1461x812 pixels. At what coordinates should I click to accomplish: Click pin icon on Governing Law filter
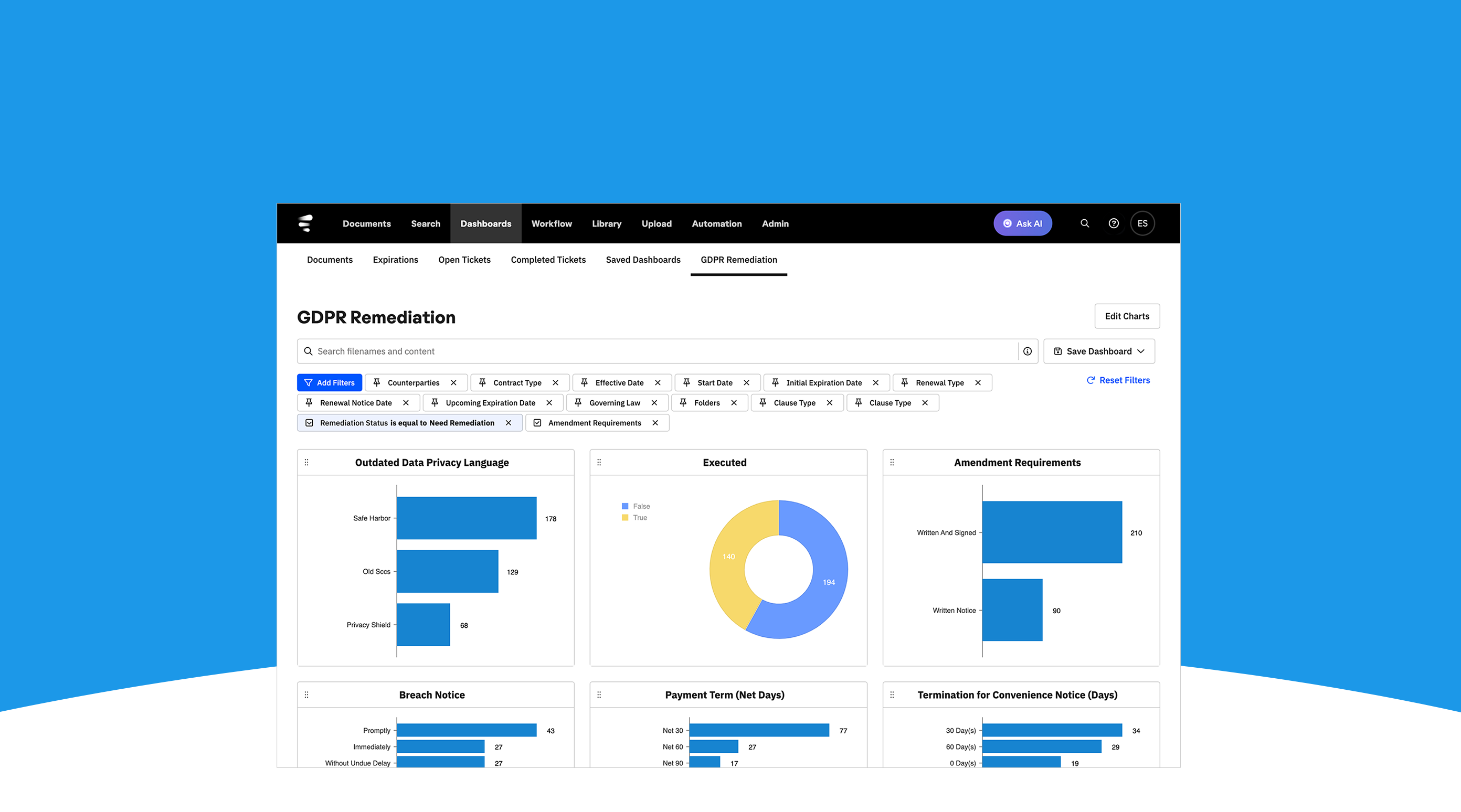coord(578,403)
